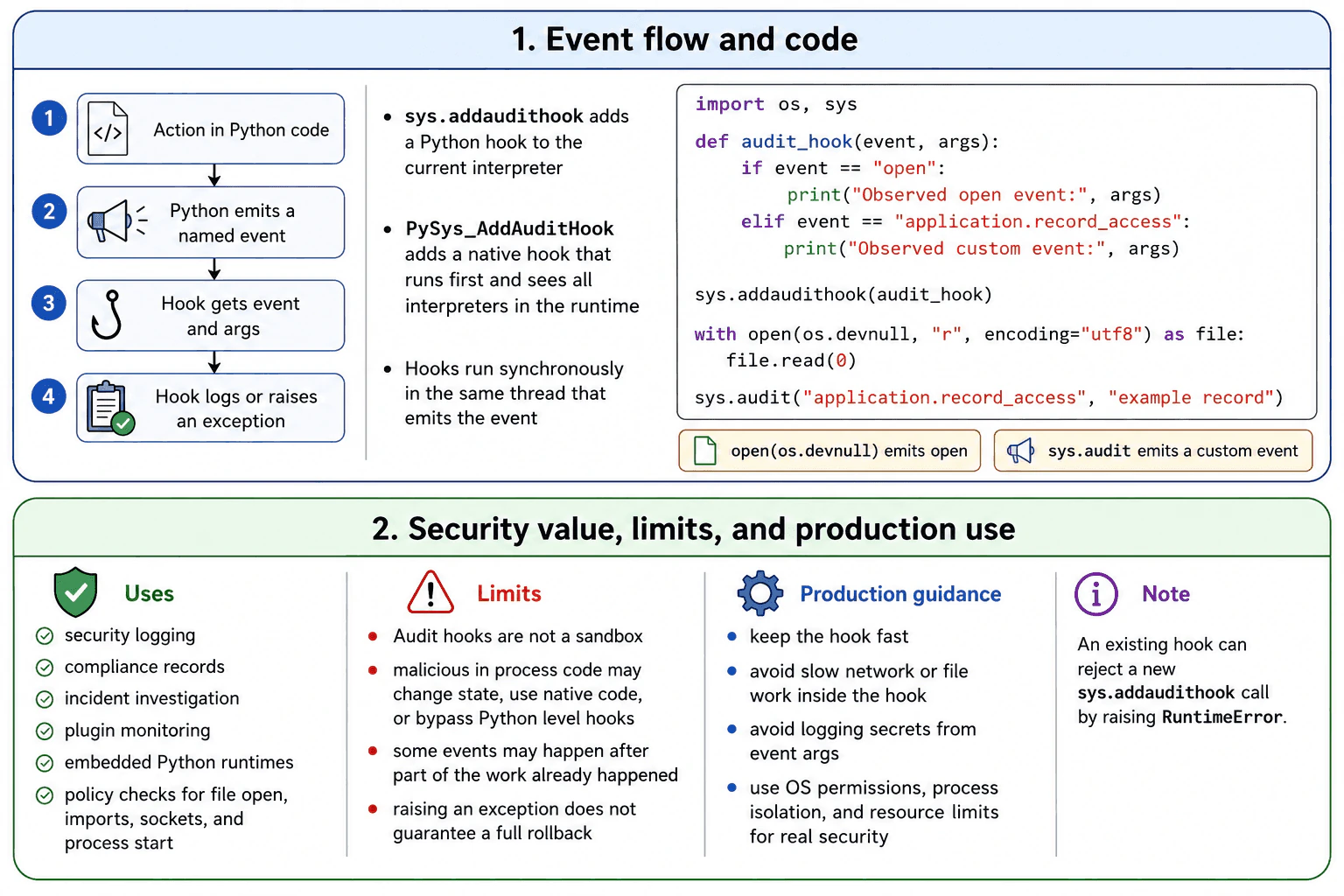This screenshot has height=896, width=1344.
Task: Click the 'Uses' column heading
Action: coord(150,593)
